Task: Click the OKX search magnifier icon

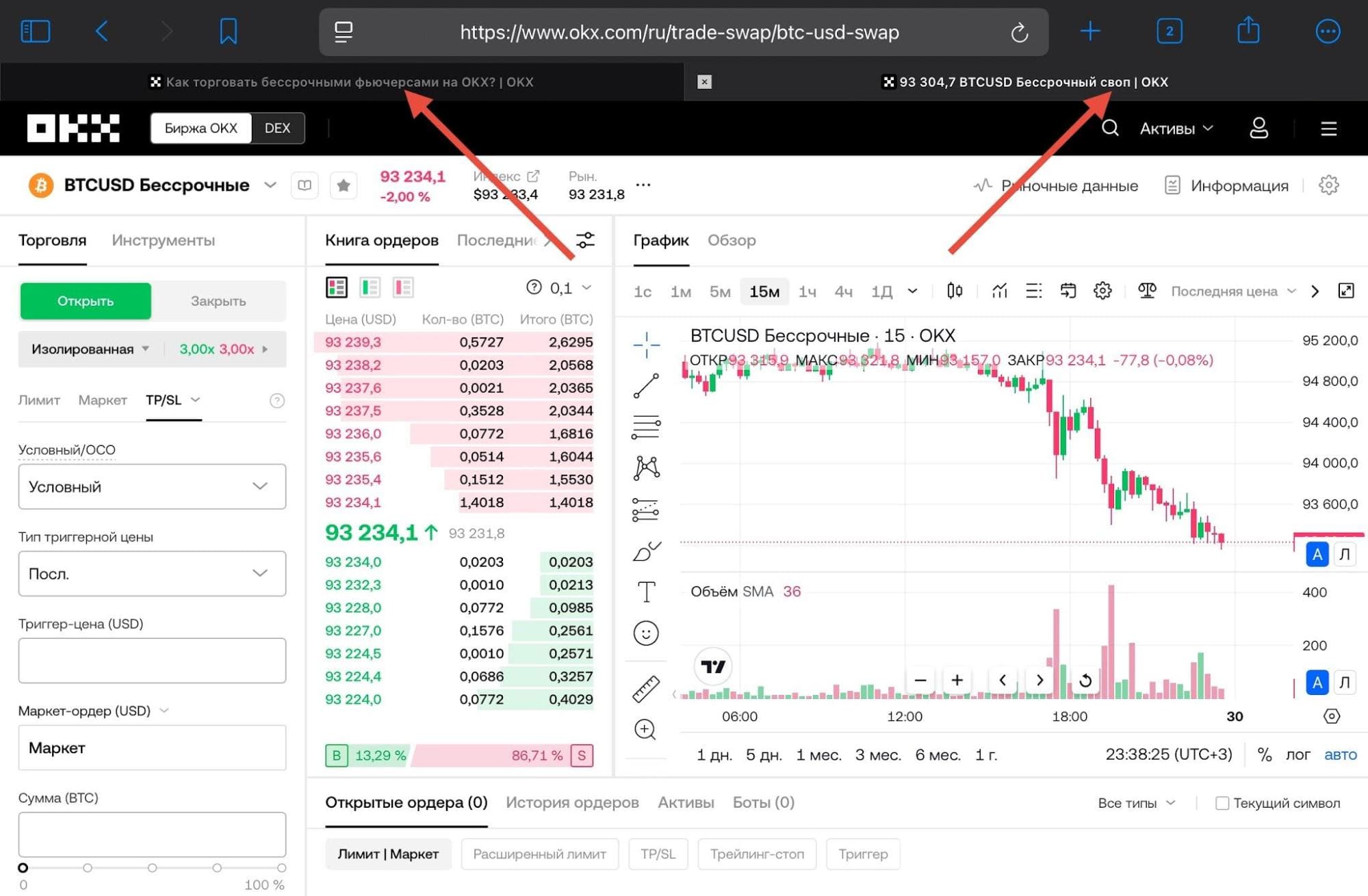Action: click(1110, 128)
